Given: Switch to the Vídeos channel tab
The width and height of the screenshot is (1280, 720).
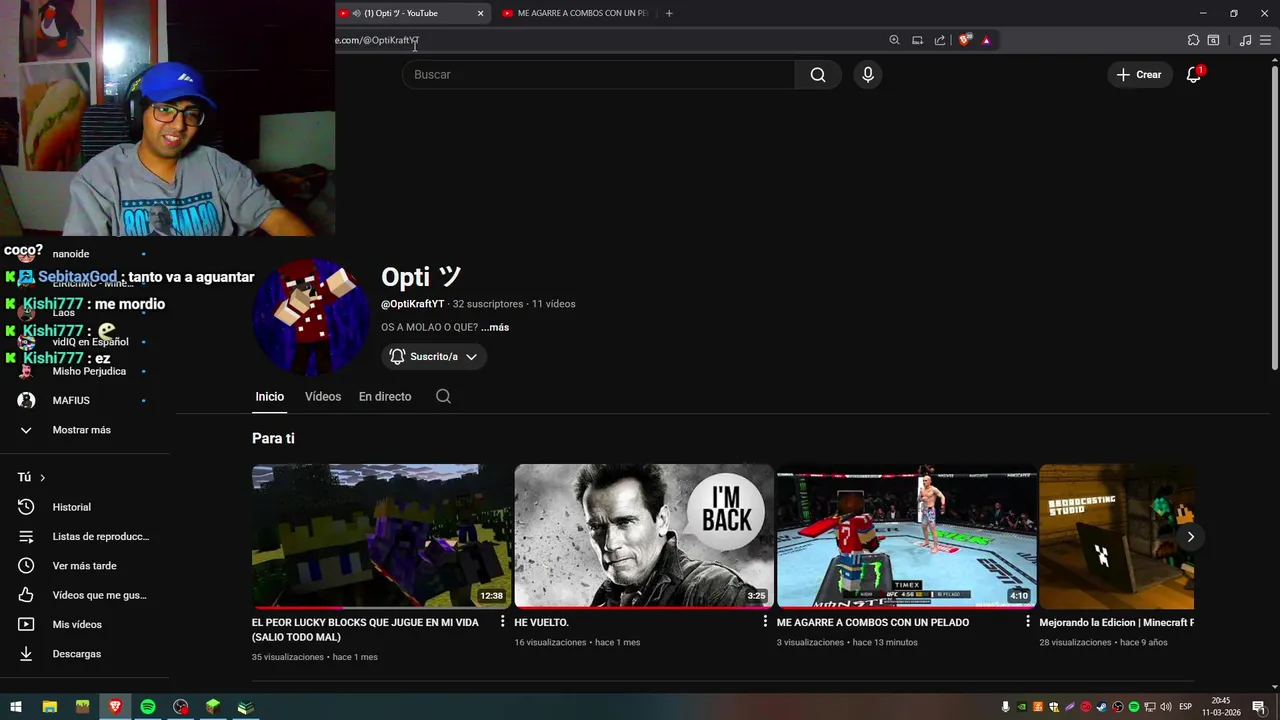Looking at the screenshot, I should (x=323, y=397).
